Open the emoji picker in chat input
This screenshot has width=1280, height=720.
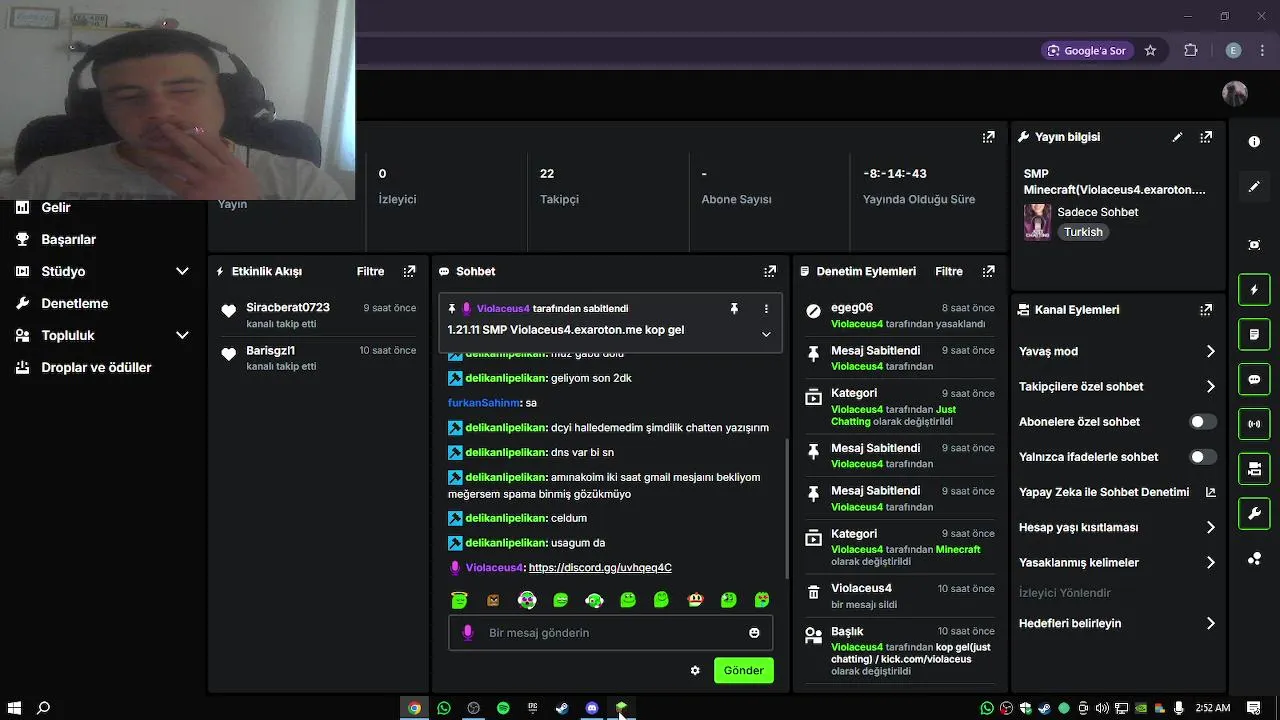coord(754,633)
